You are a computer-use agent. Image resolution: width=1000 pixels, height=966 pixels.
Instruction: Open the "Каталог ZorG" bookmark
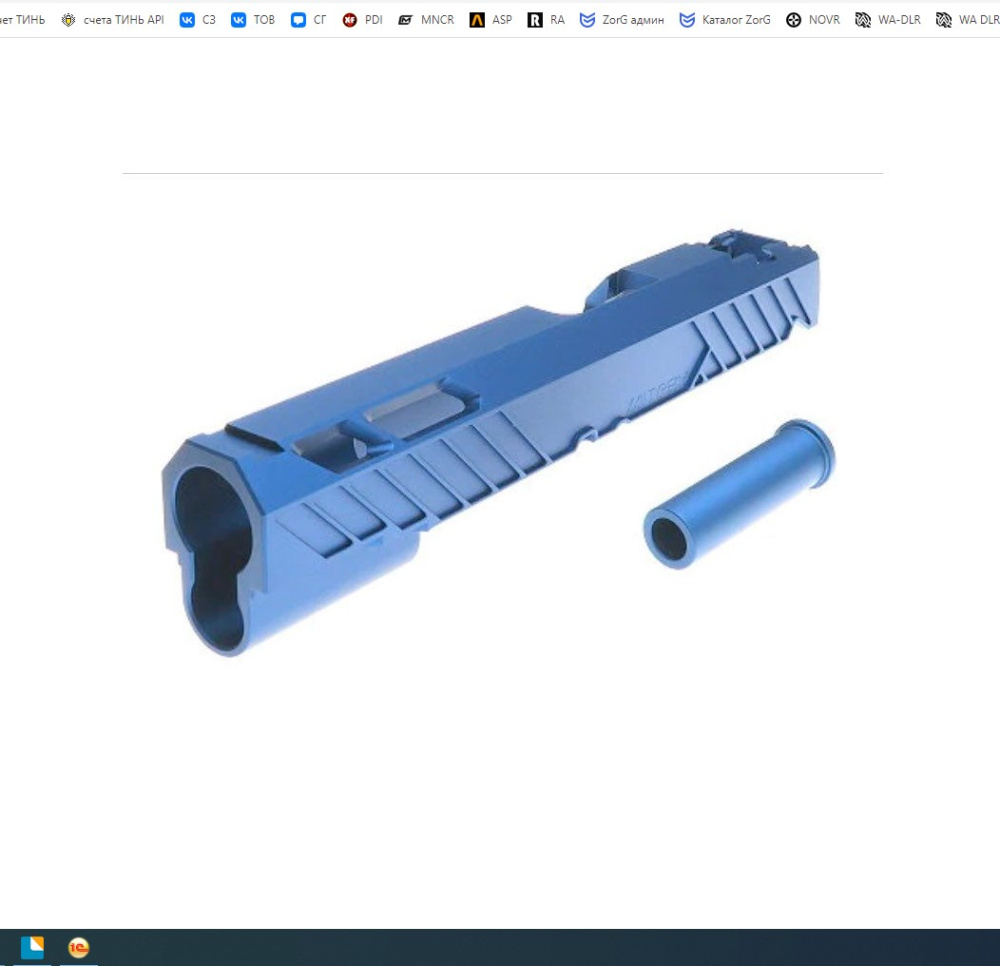(x=724, y=20)
